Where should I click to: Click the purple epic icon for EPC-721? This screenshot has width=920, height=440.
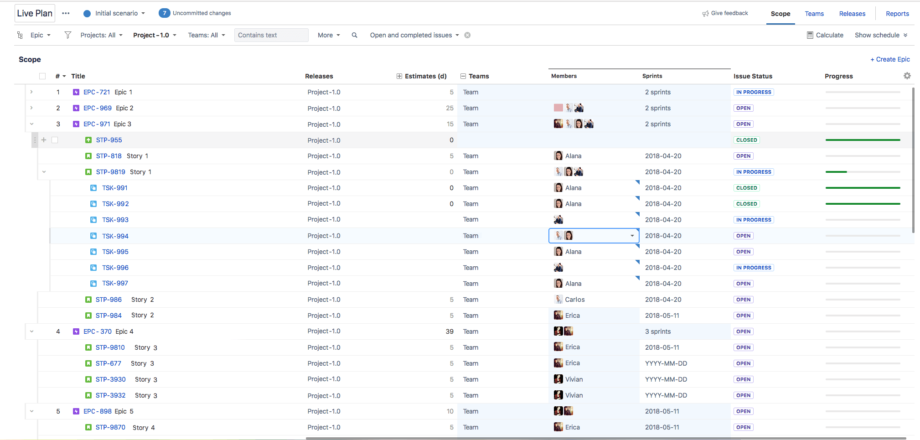[x=76, y=92]
